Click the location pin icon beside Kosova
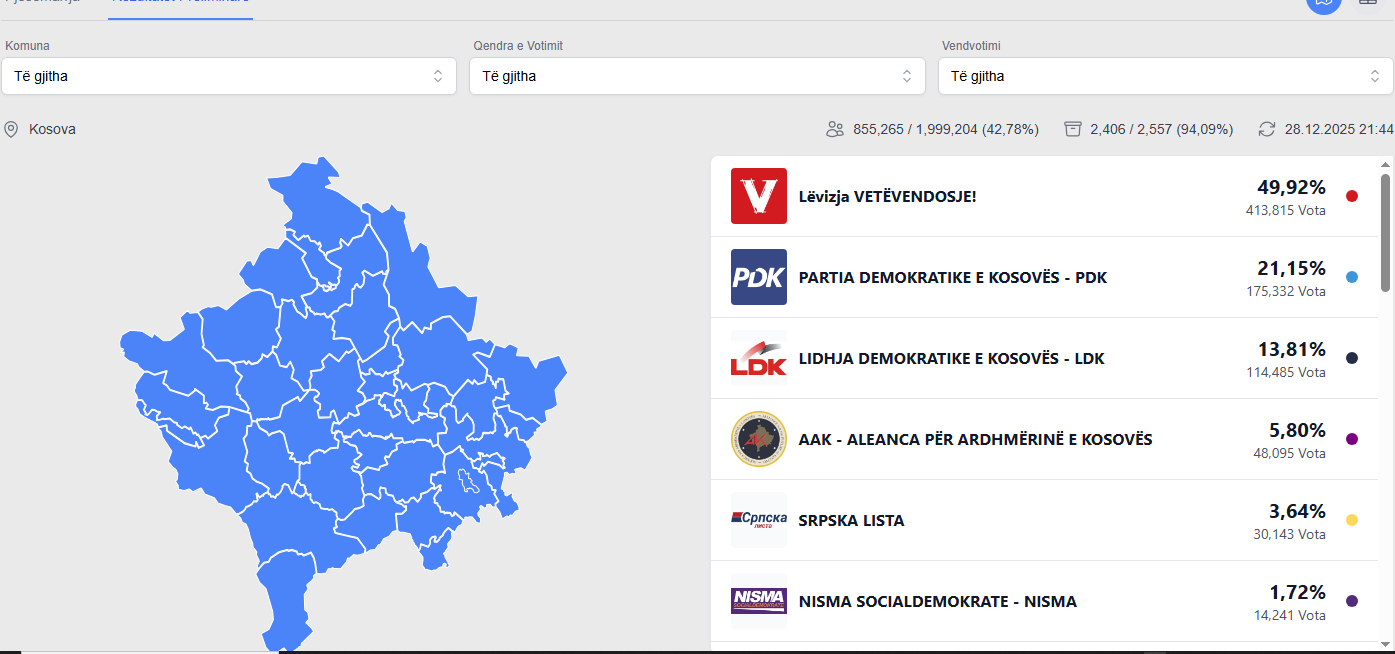This screenshot has height=654, width=1395. (x=12, y=129)
